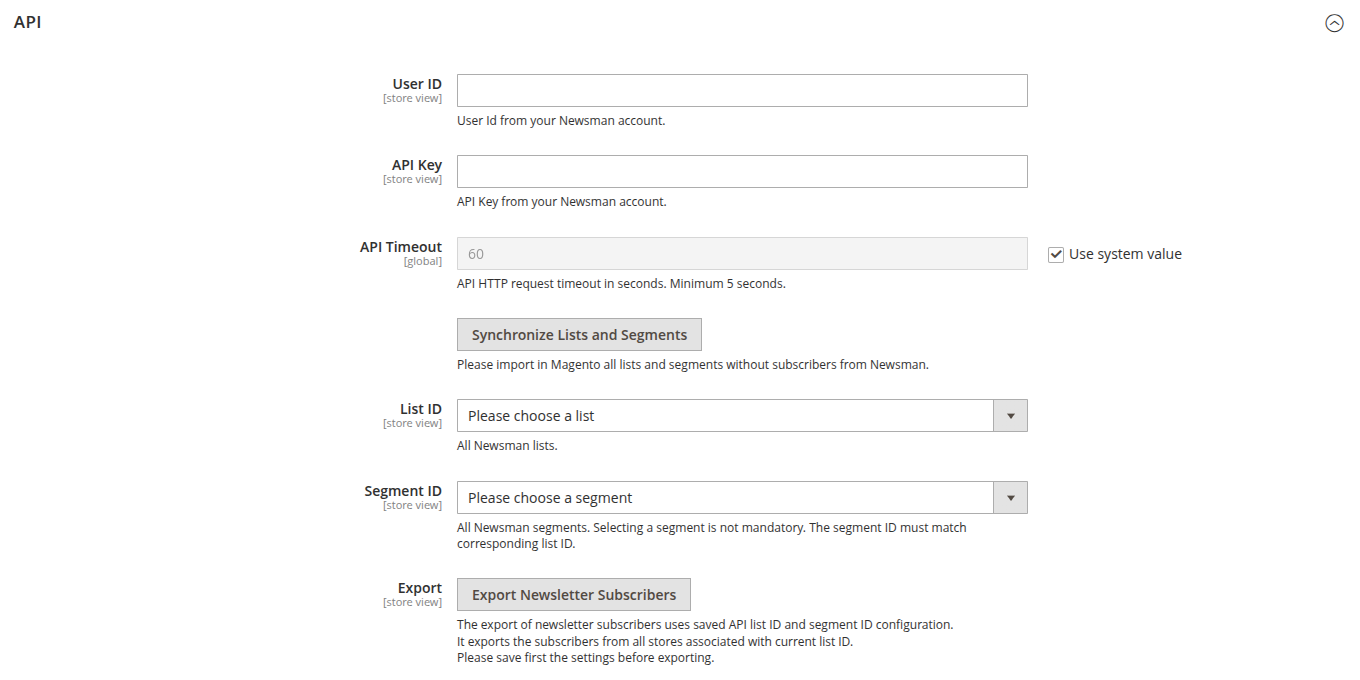Image resolution: width=1360 pixels, height=680 pixels.
Task: Open the 'Please choose a segment' dropdown
Action: (724, 498)
